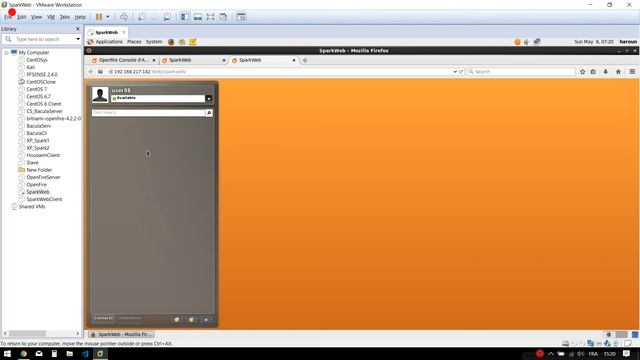Open a new Firefox tab
Viewport: 640px width, 360px height.
[x=304, y=60]
